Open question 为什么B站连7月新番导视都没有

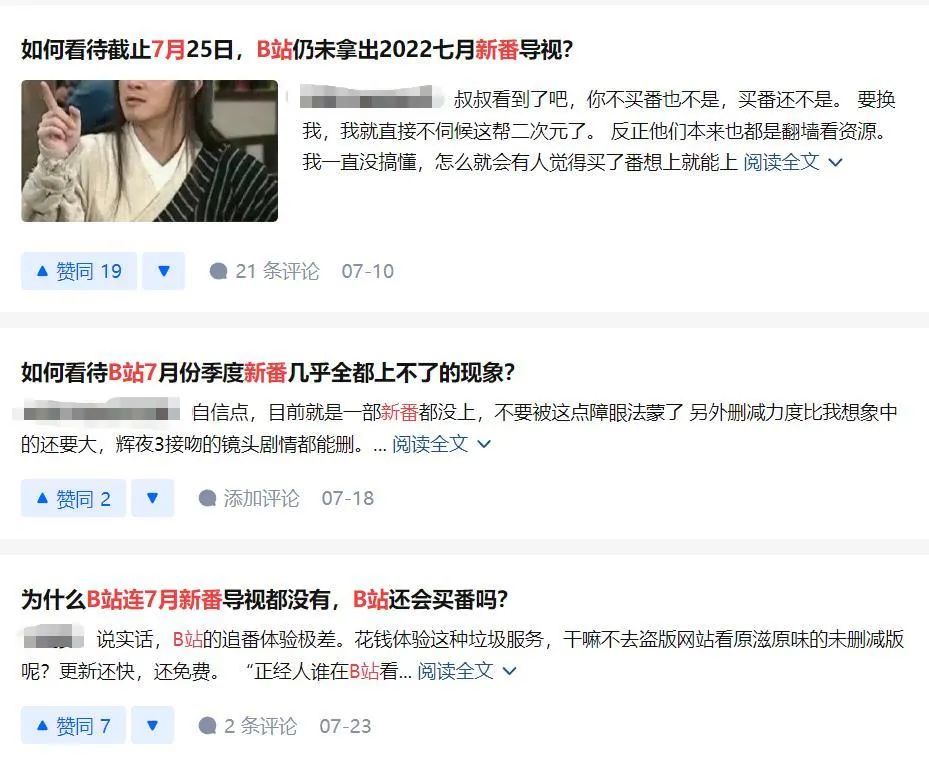point(264,599)
